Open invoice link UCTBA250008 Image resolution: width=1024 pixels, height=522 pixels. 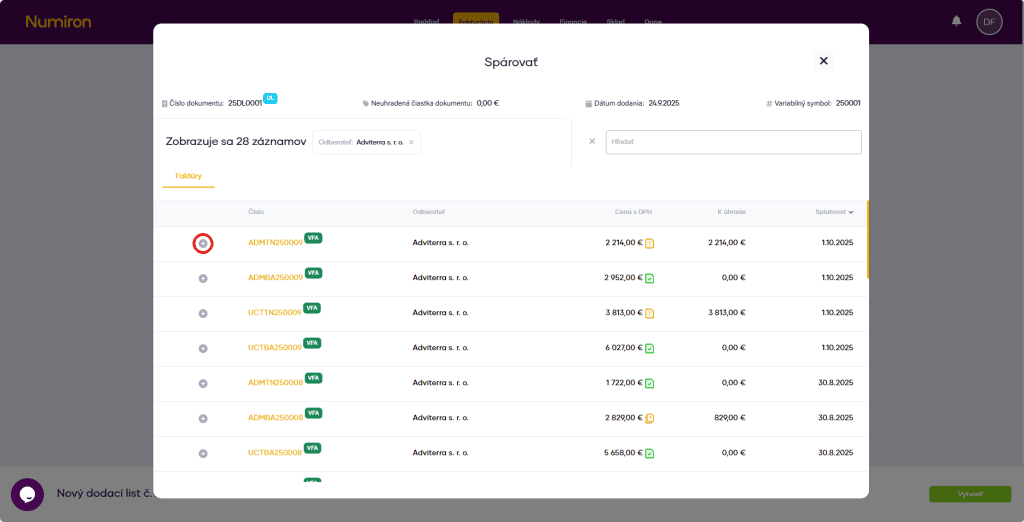tap(275, 453)
